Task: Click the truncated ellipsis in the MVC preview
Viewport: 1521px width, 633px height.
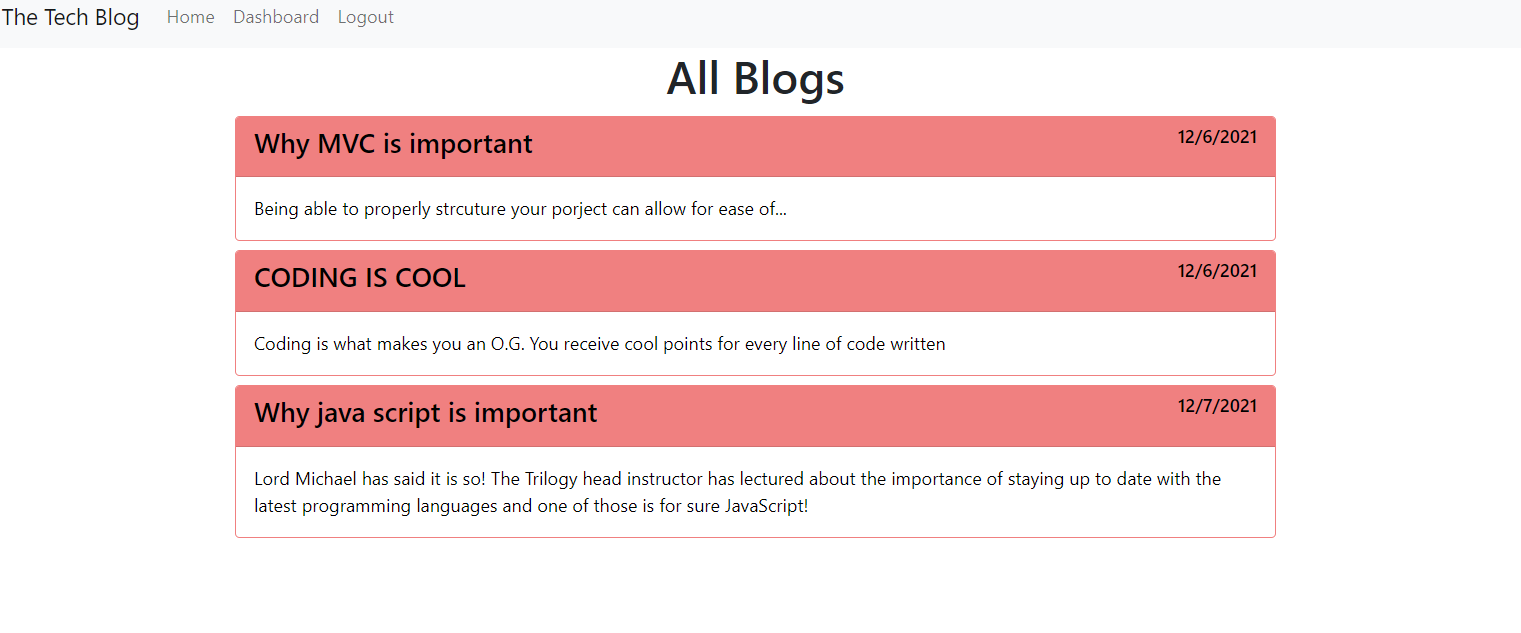Action: (779, 209)
